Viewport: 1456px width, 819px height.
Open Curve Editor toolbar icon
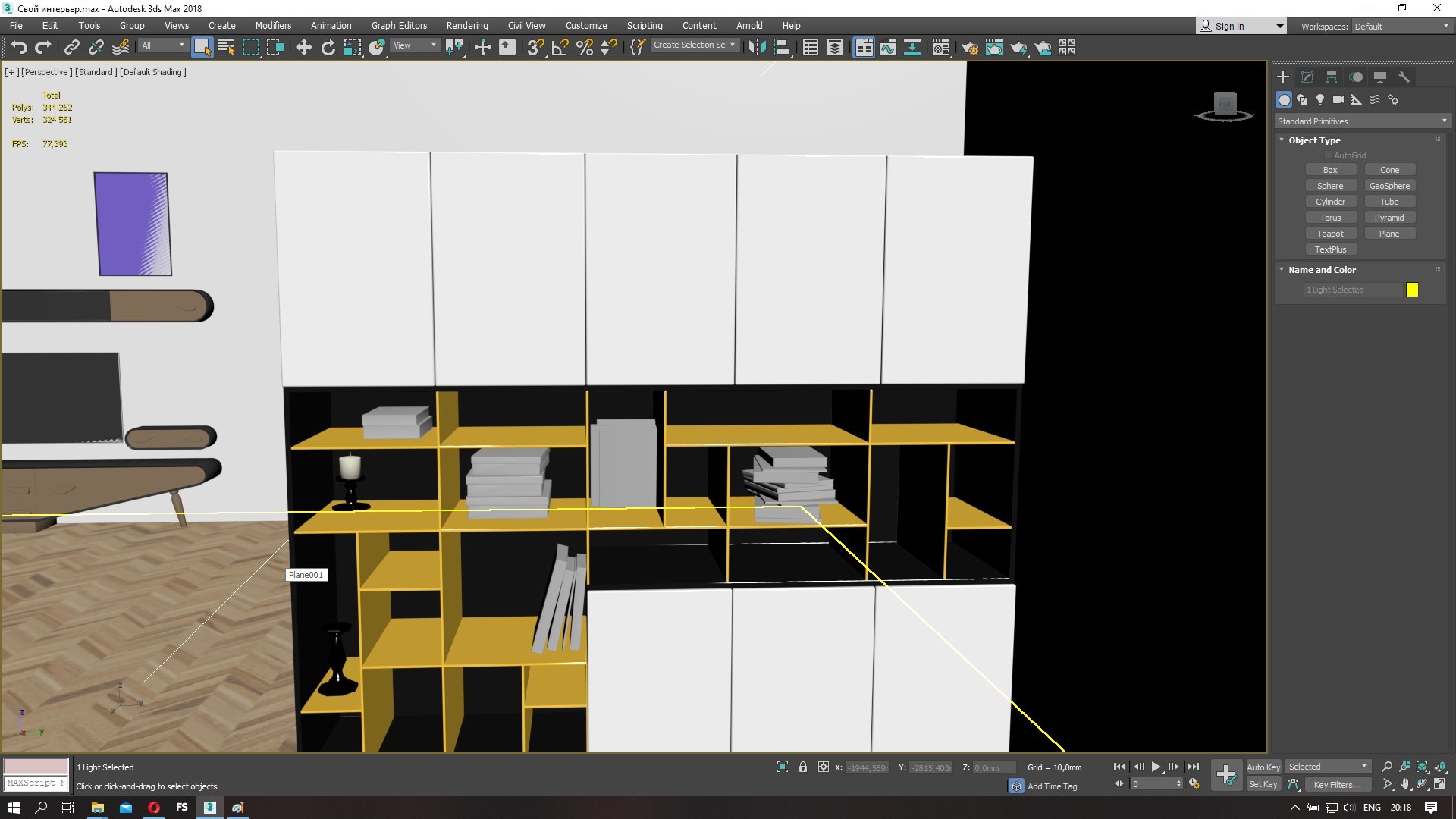(x=887, y=48)
